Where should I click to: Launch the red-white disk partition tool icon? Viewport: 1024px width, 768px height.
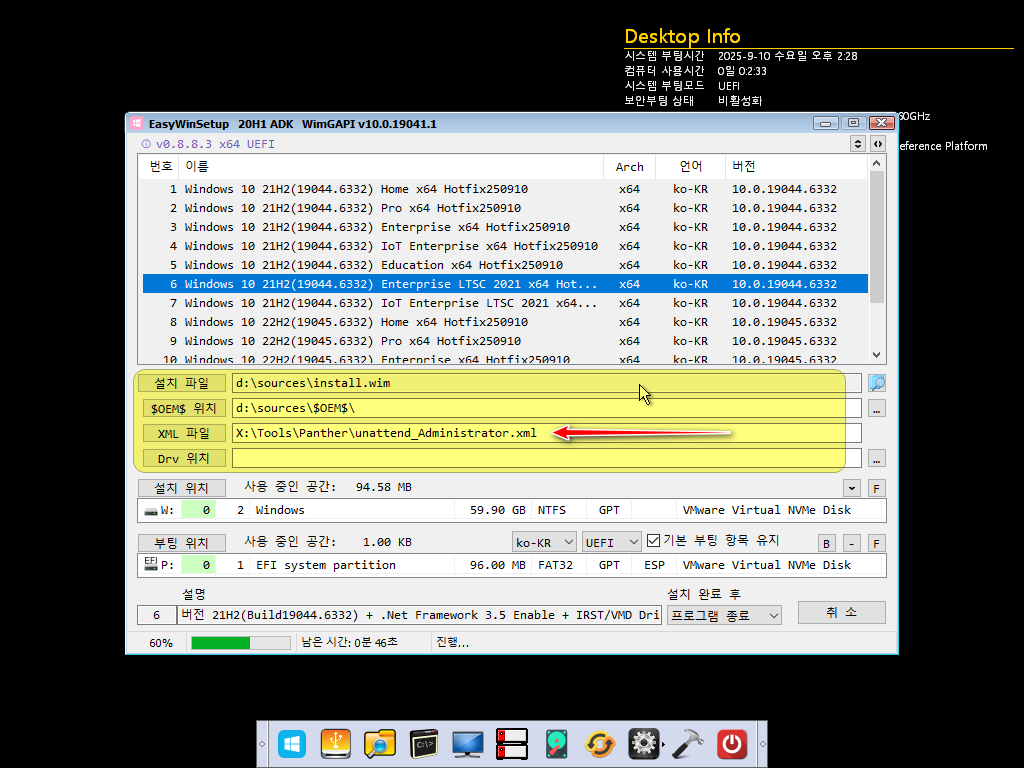point(512,744)
